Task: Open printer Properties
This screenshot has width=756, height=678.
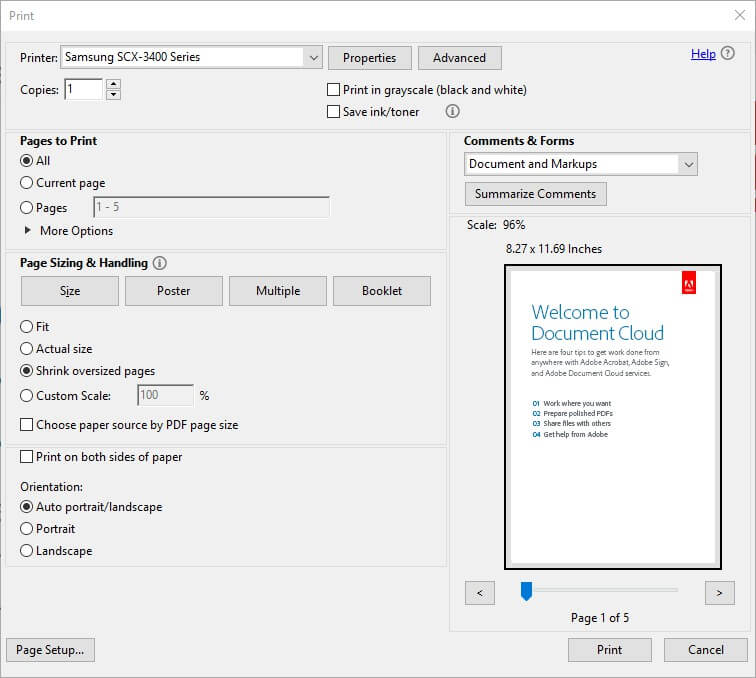Action: [x=370, y=58]
